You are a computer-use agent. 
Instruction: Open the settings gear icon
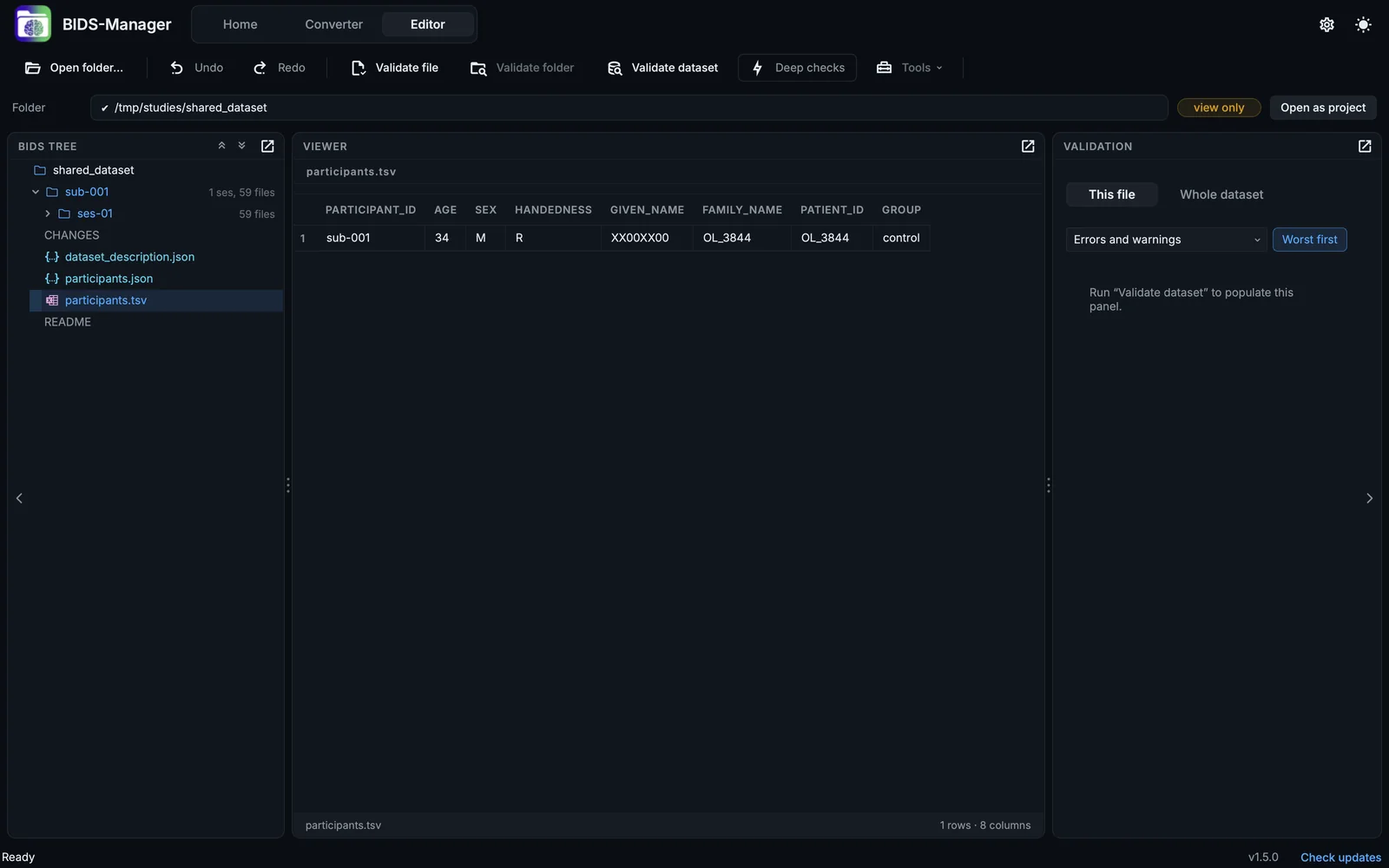[x=1326, y=24]
